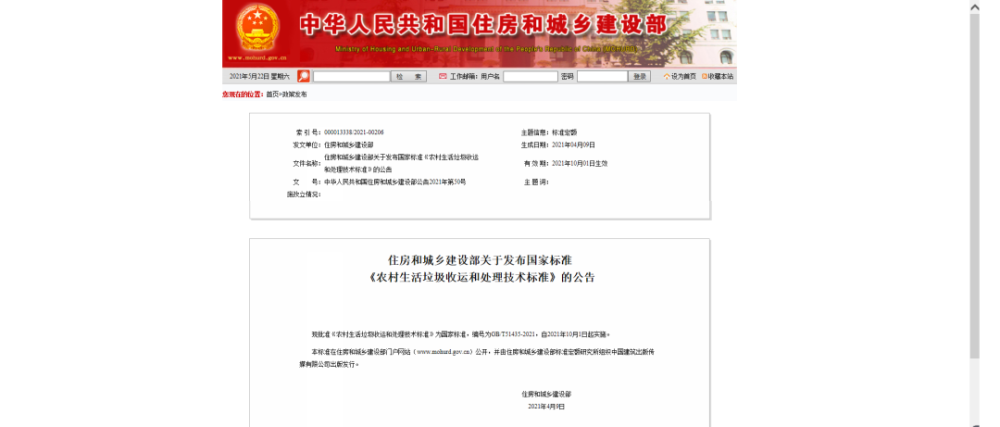Focus the 密码 password field
Image resolution: width=1000 pixels, height=427 pixels.
point(602,76)
